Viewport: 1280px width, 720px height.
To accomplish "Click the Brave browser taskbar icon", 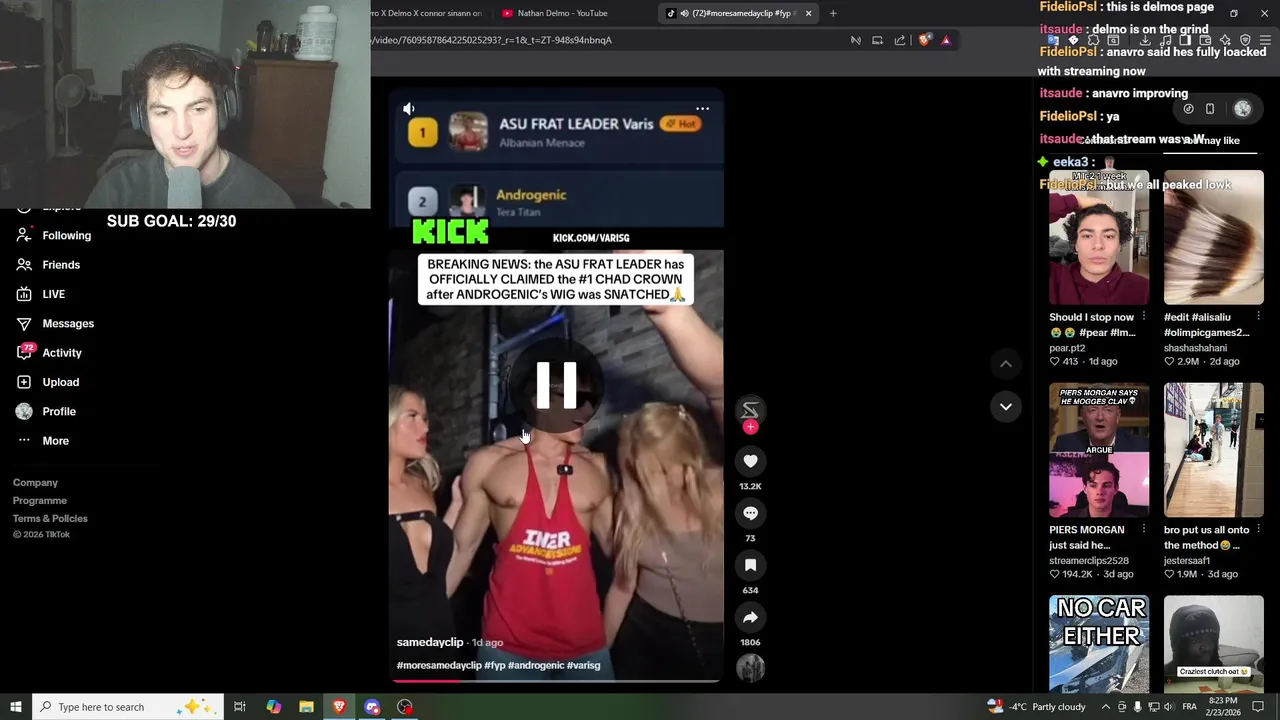I will [x=339, y=707].
